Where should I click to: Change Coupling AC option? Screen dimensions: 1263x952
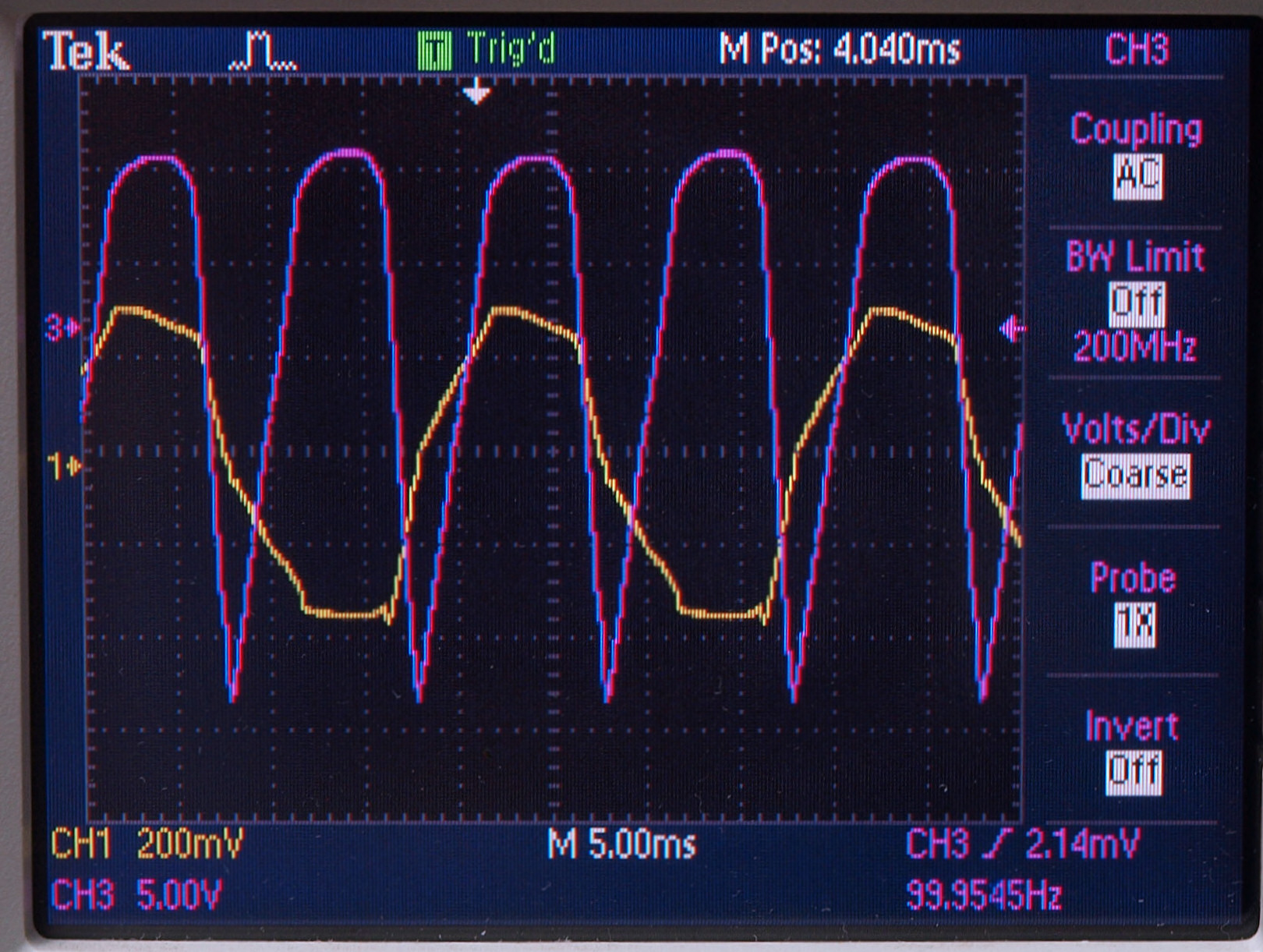1137,175
